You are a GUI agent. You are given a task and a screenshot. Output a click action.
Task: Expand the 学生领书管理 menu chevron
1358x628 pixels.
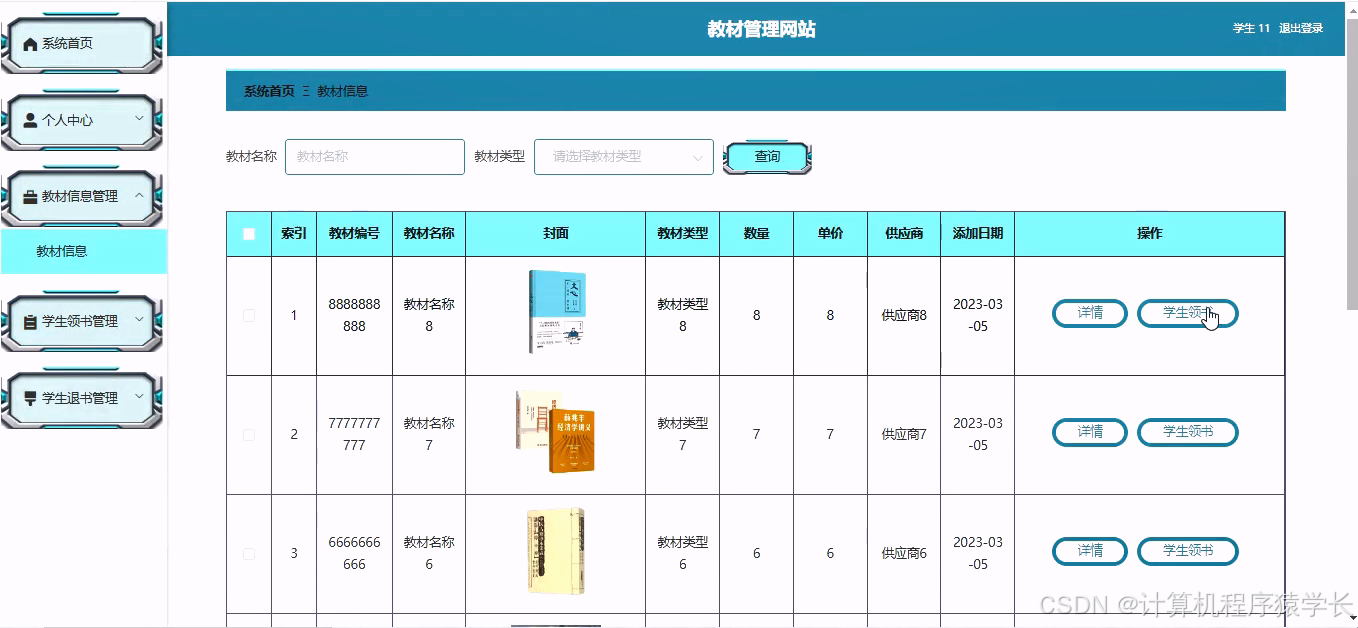tap(139, 321)
